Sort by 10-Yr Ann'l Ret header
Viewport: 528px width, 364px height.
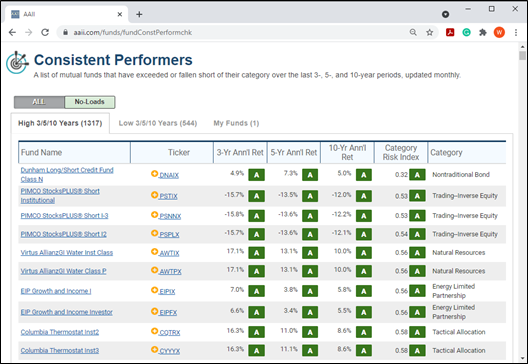click(x=347, y=153)
